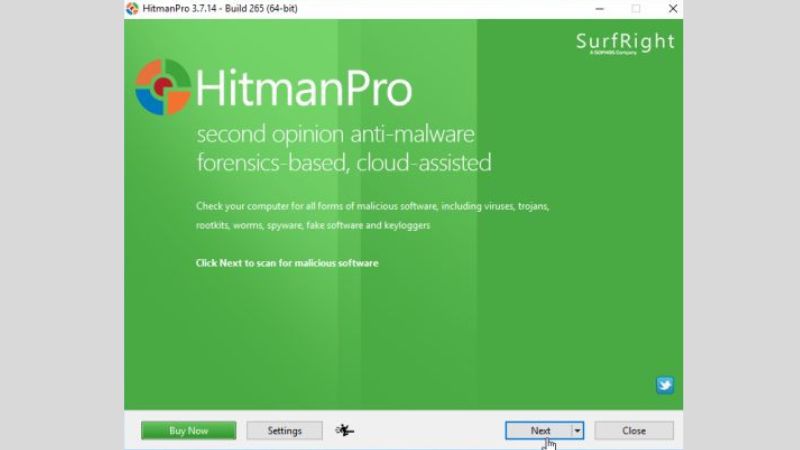Click the large HitmanPro crosshair logo

coord(163,87)
